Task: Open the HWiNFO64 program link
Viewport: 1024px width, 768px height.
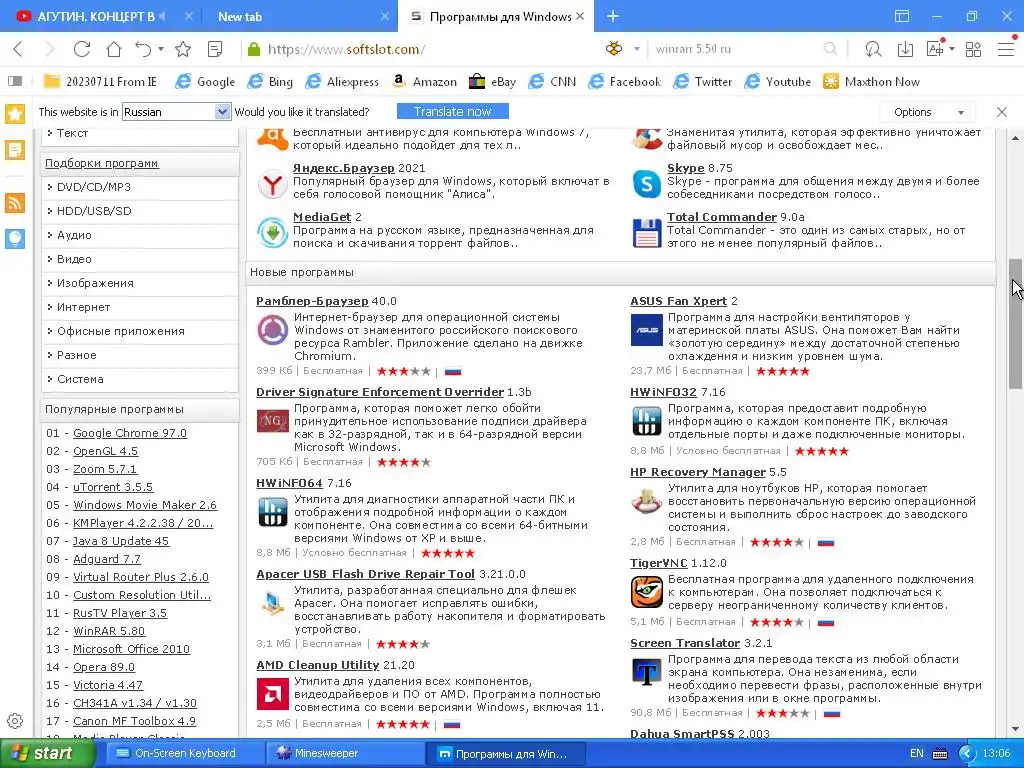Action: [x=289, y=483]
